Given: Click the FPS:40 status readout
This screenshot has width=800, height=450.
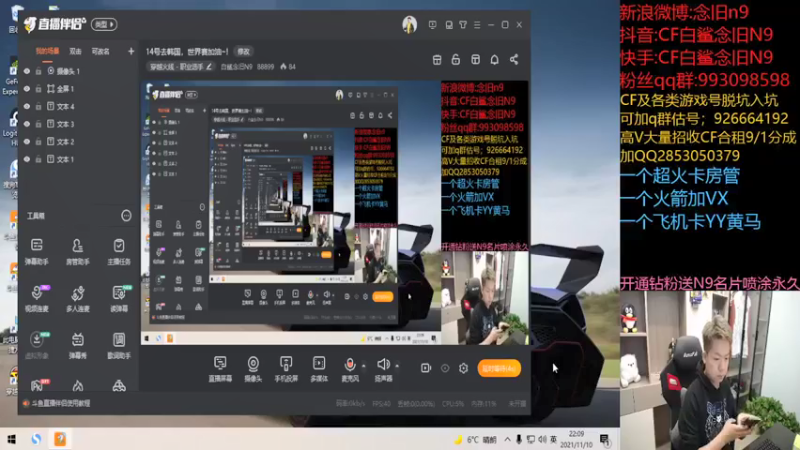Looking at the screenshot, I should click(x=382, y=404).
